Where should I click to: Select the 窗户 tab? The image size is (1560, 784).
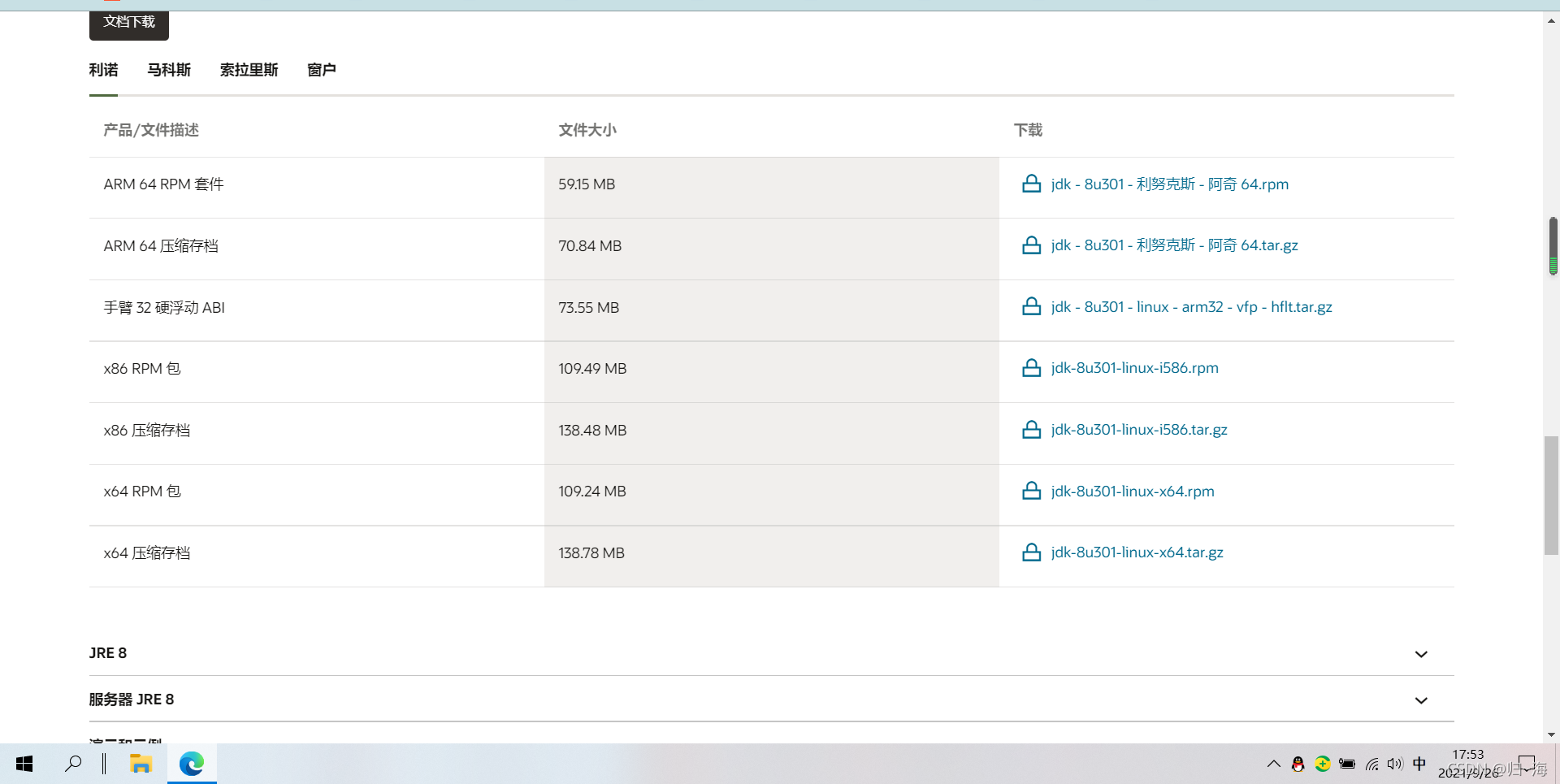(322, 70)
